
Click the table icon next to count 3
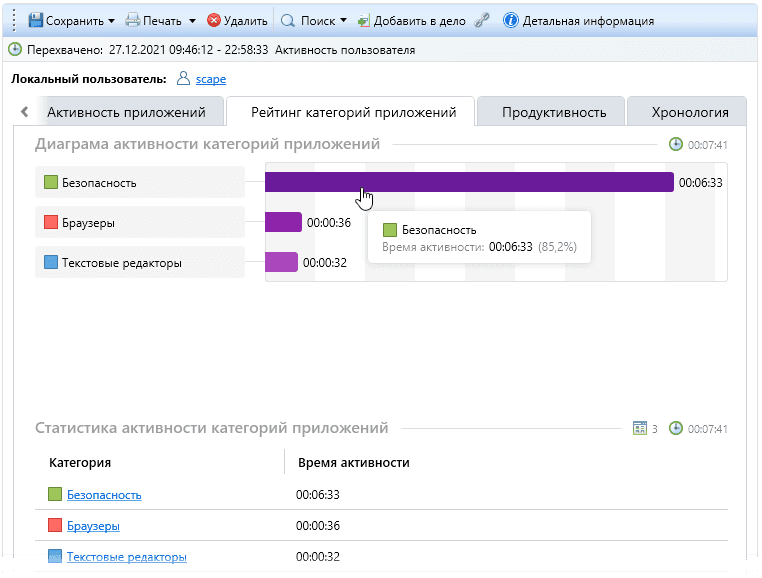coord(640,428)
